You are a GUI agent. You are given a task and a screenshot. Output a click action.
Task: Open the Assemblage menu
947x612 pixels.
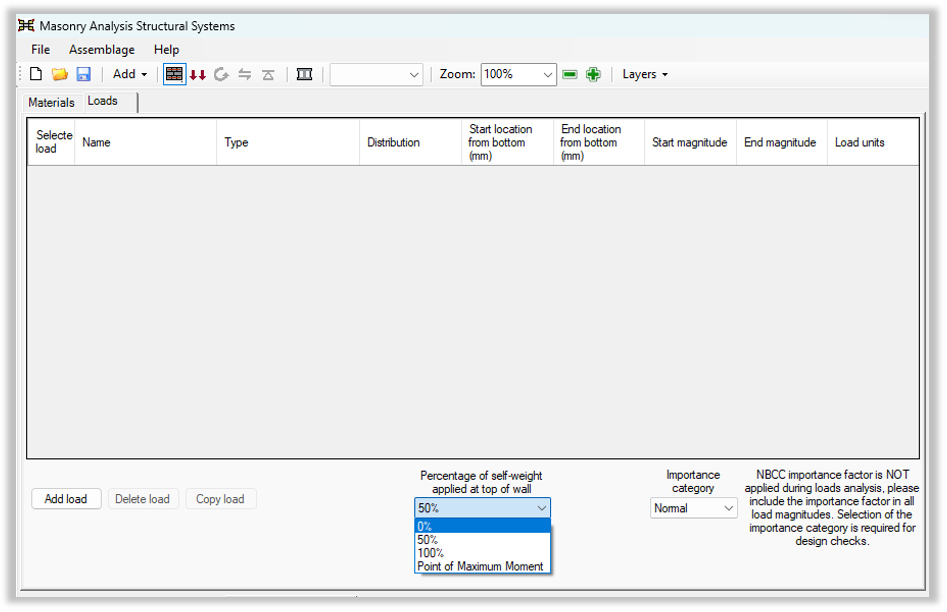[101, 49]
